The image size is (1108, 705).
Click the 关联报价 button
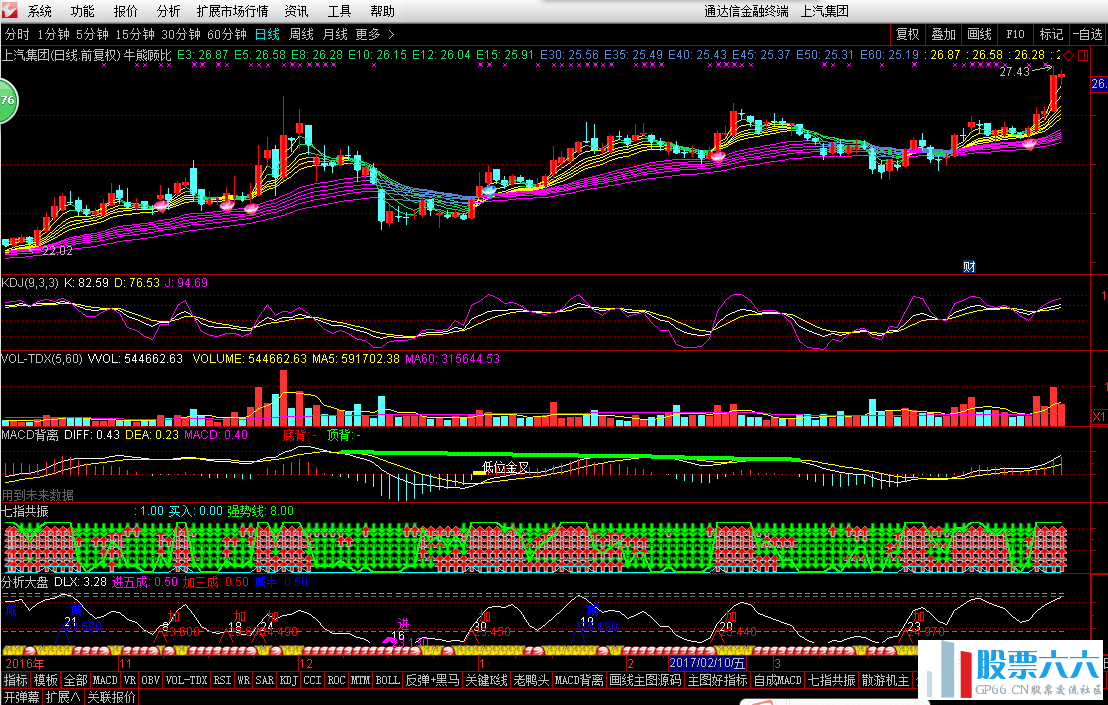point(112,697)
